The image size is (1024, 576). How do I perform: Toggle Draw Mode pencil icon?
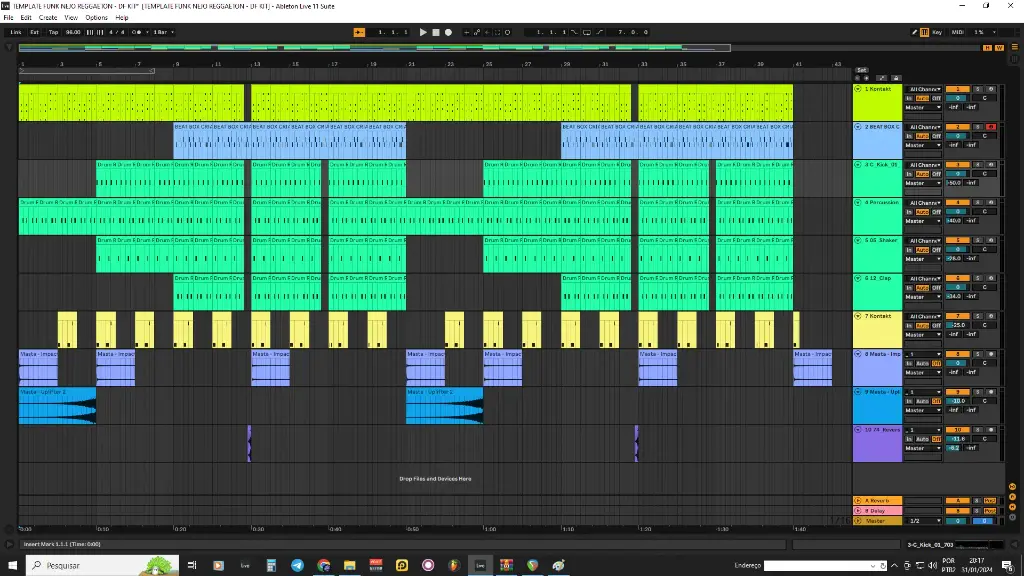[x=914, y=32]
